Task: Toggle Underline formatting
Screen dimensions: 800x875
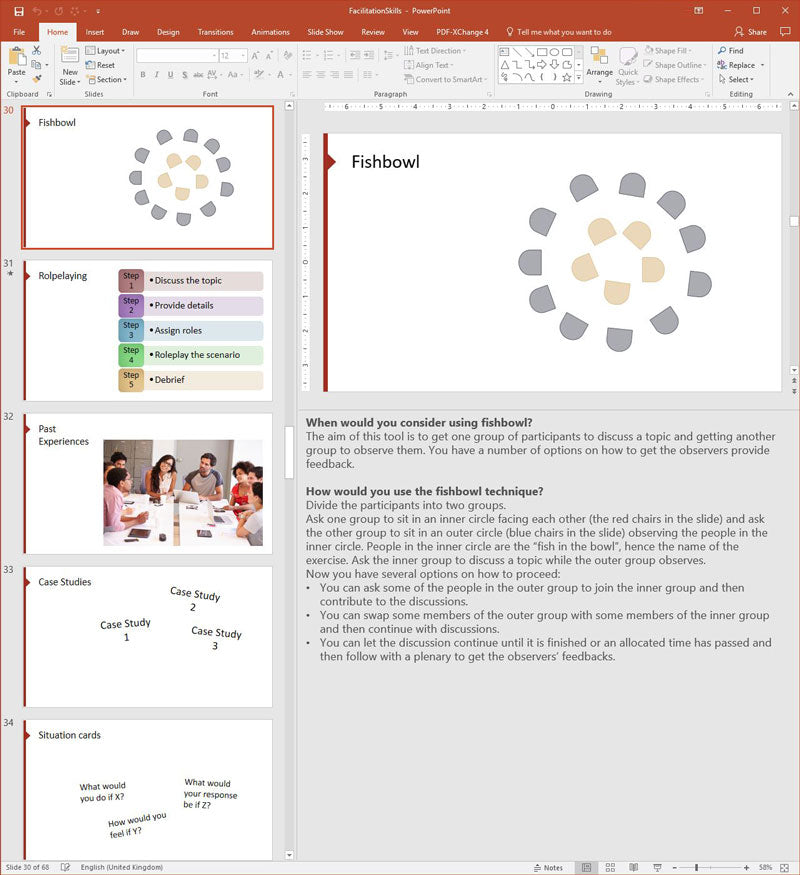Action: [x=170, y=74]
